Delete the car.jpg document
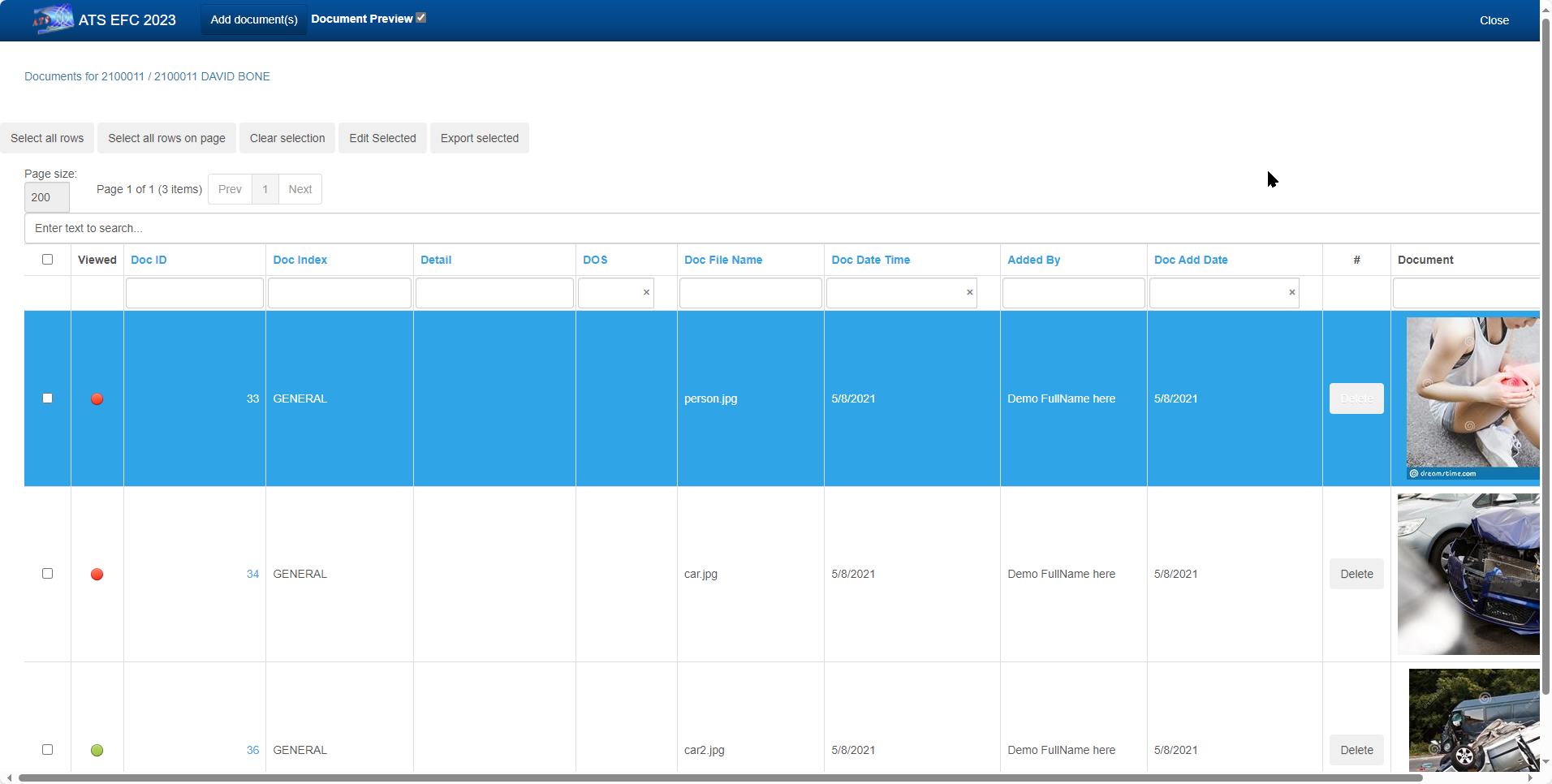 (1356, 574)
